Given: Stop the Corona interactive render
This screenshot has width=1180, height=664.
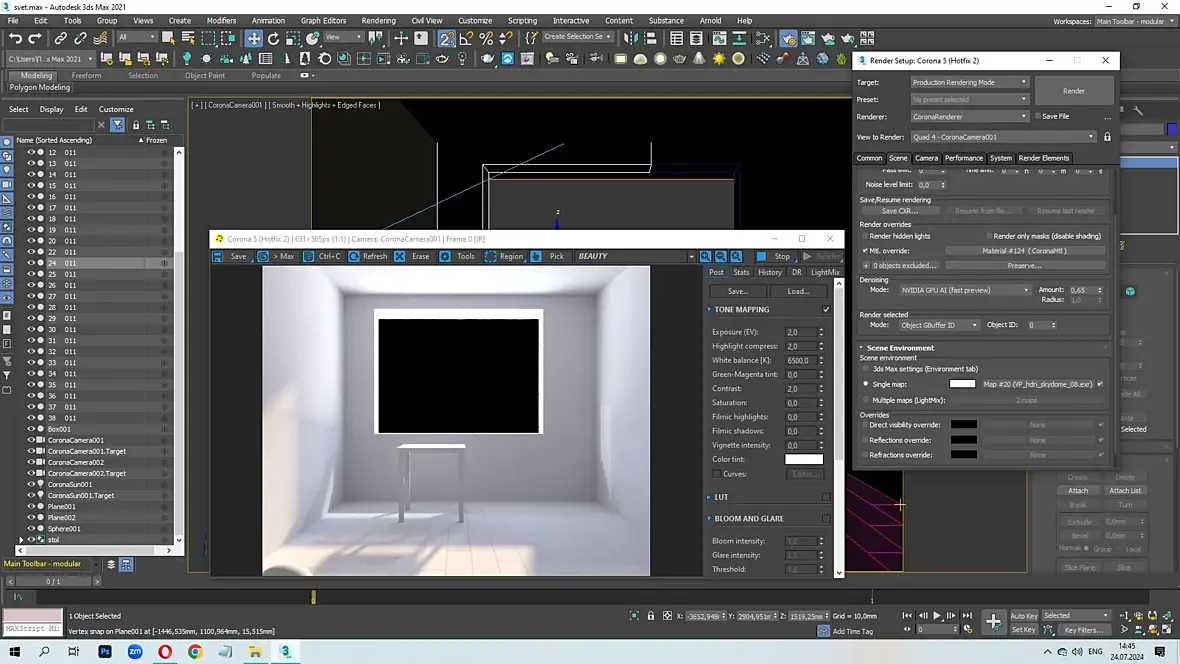Looking at the screenshot, I should coord(773,256).
